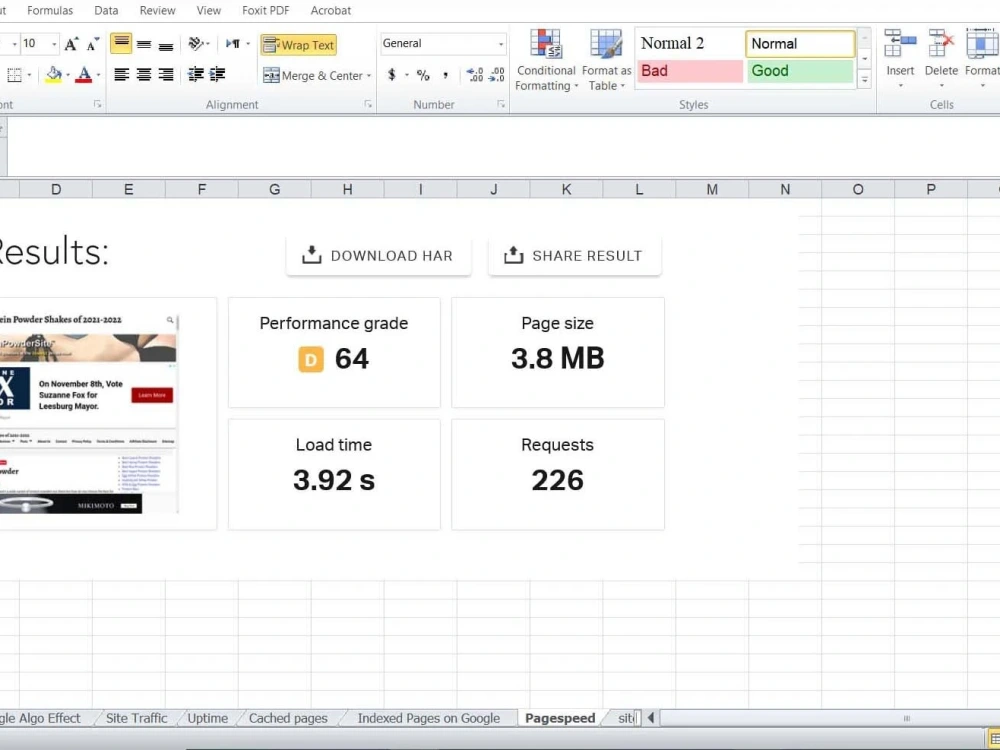The height and width of the screenshot is (750, 1000).
Task: Apply Accounting dollar number format
Action: point(391,75)
